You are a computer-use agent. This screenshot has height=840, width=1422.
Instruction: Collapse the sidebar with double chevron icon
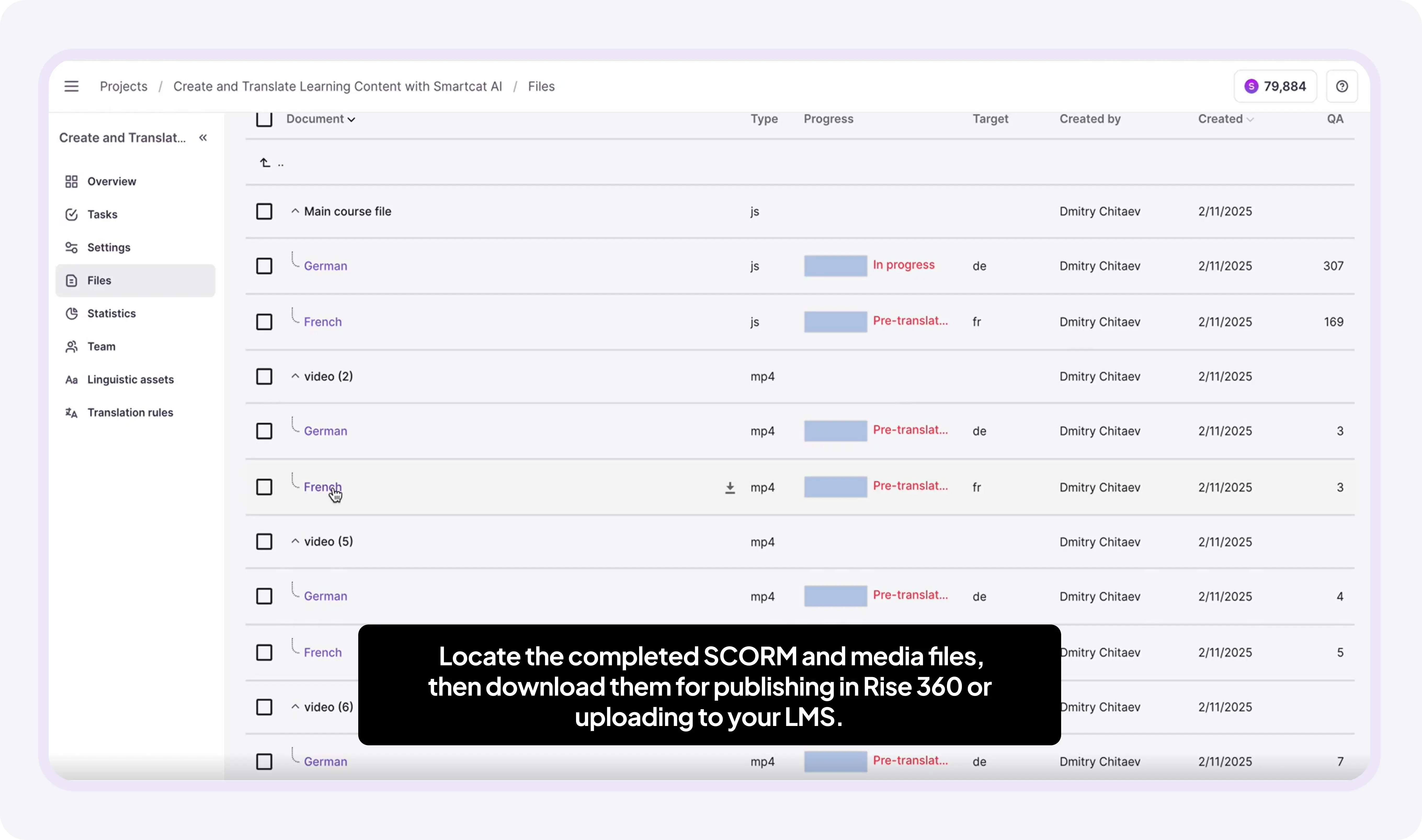(x=203, y=138)
